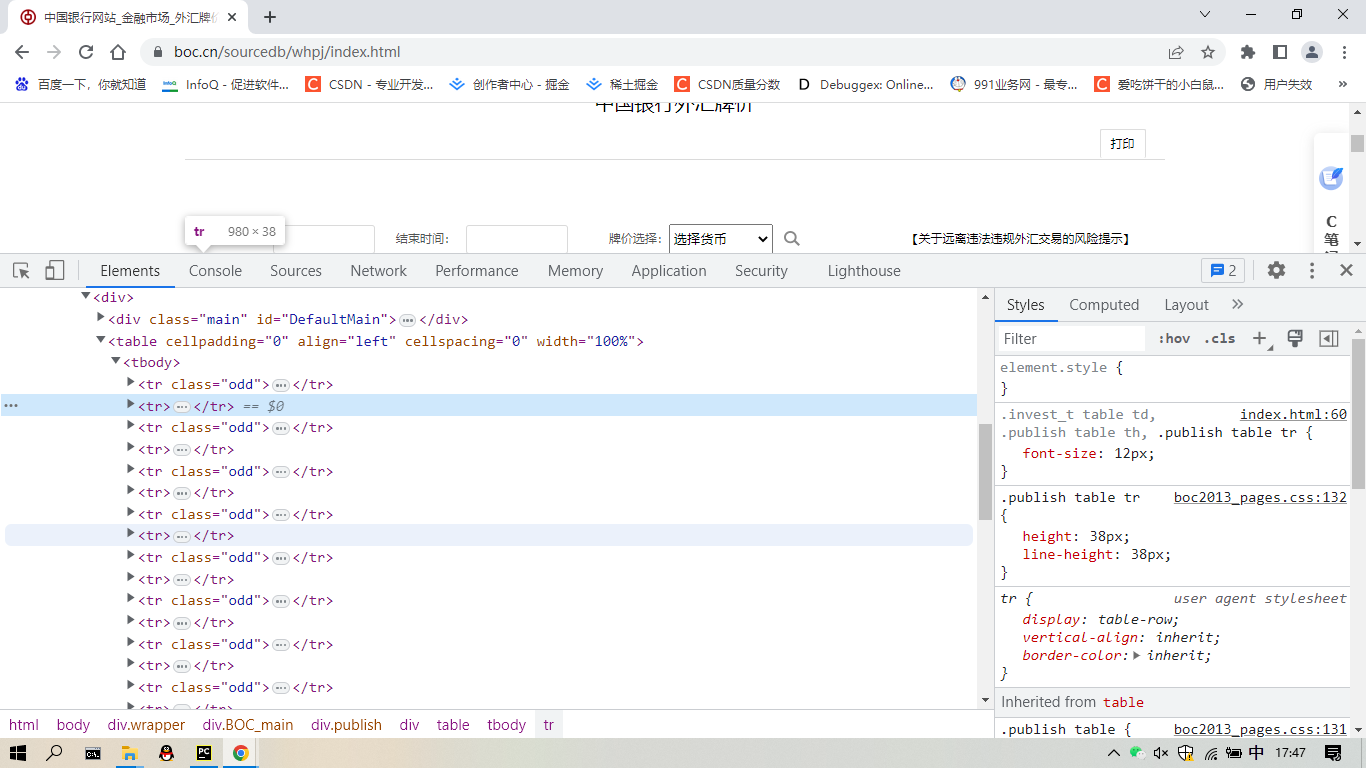The image size is (1366, 768).
Task: Click the Filter styles input field
Action: 1070,339
